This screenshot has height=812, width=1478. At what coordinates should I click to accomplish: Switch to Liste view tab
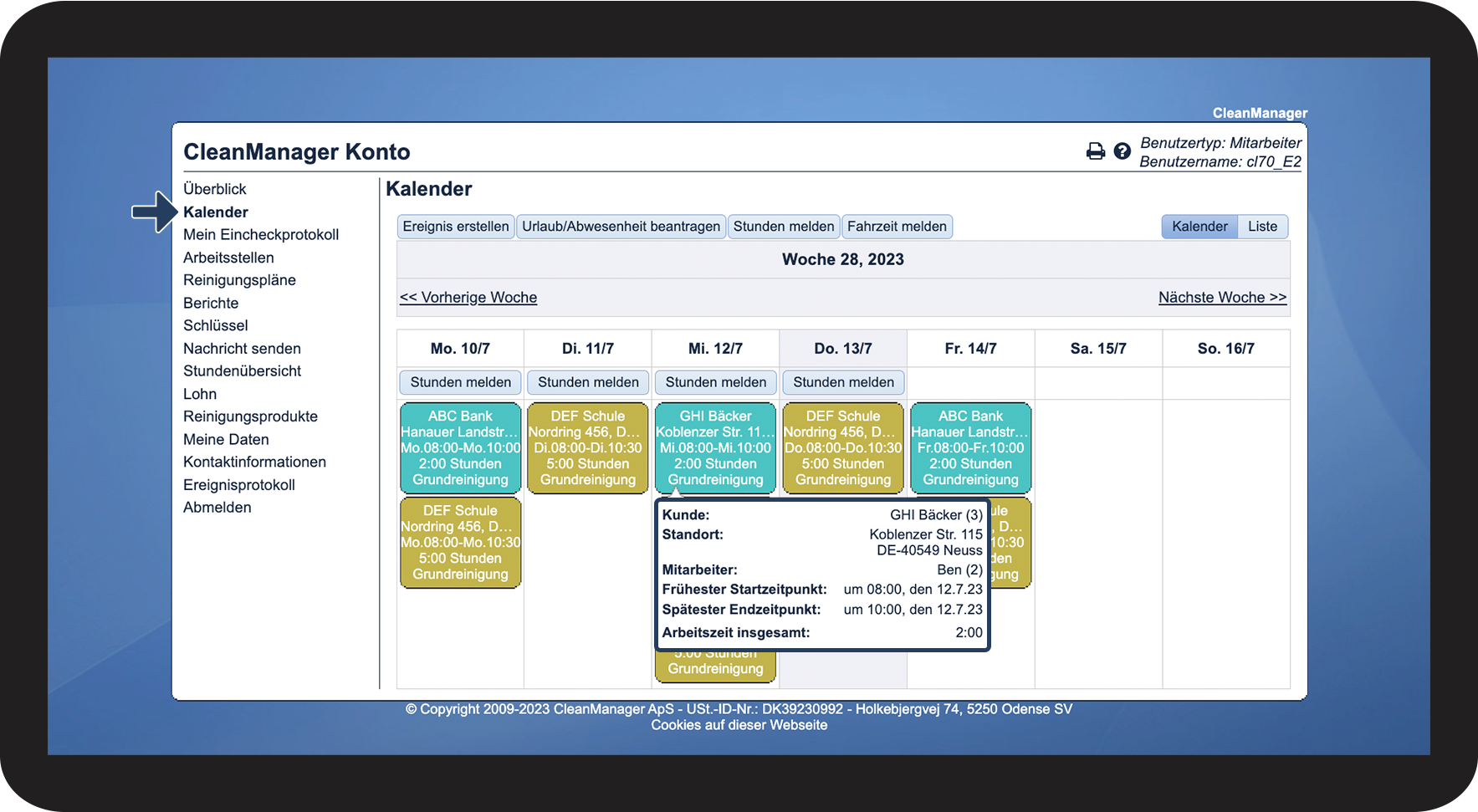click(x=1263, y=227)
